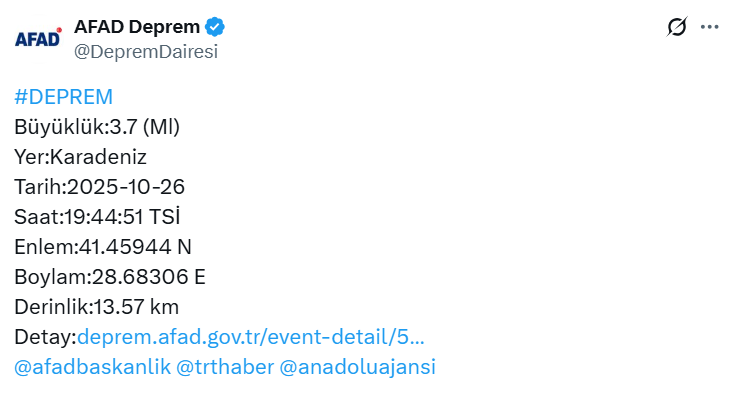Click the Tarih:2025-10-26 date line

click(100, 187)
